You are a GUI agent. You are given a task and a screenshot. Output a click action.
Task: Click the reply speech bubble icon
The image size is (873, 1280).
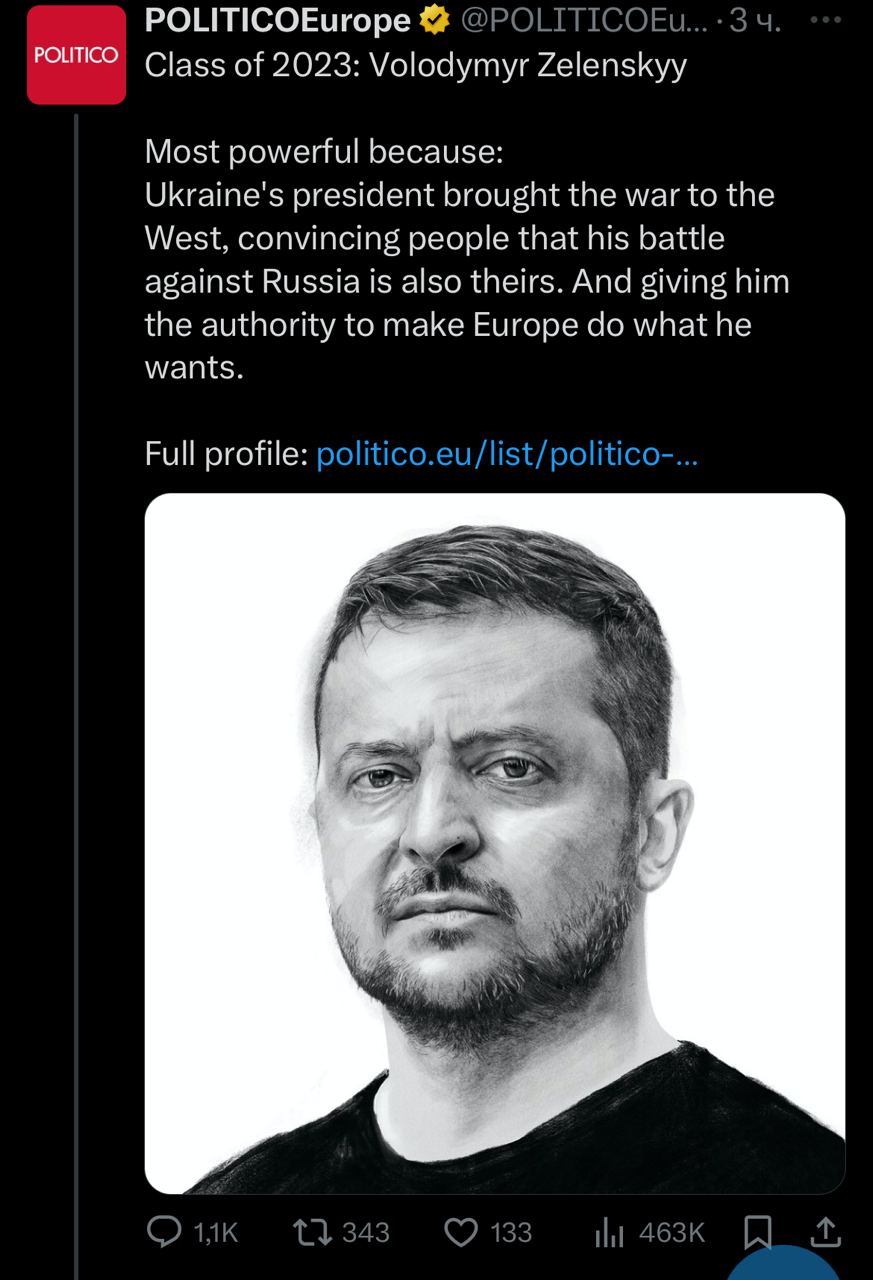164,1232
